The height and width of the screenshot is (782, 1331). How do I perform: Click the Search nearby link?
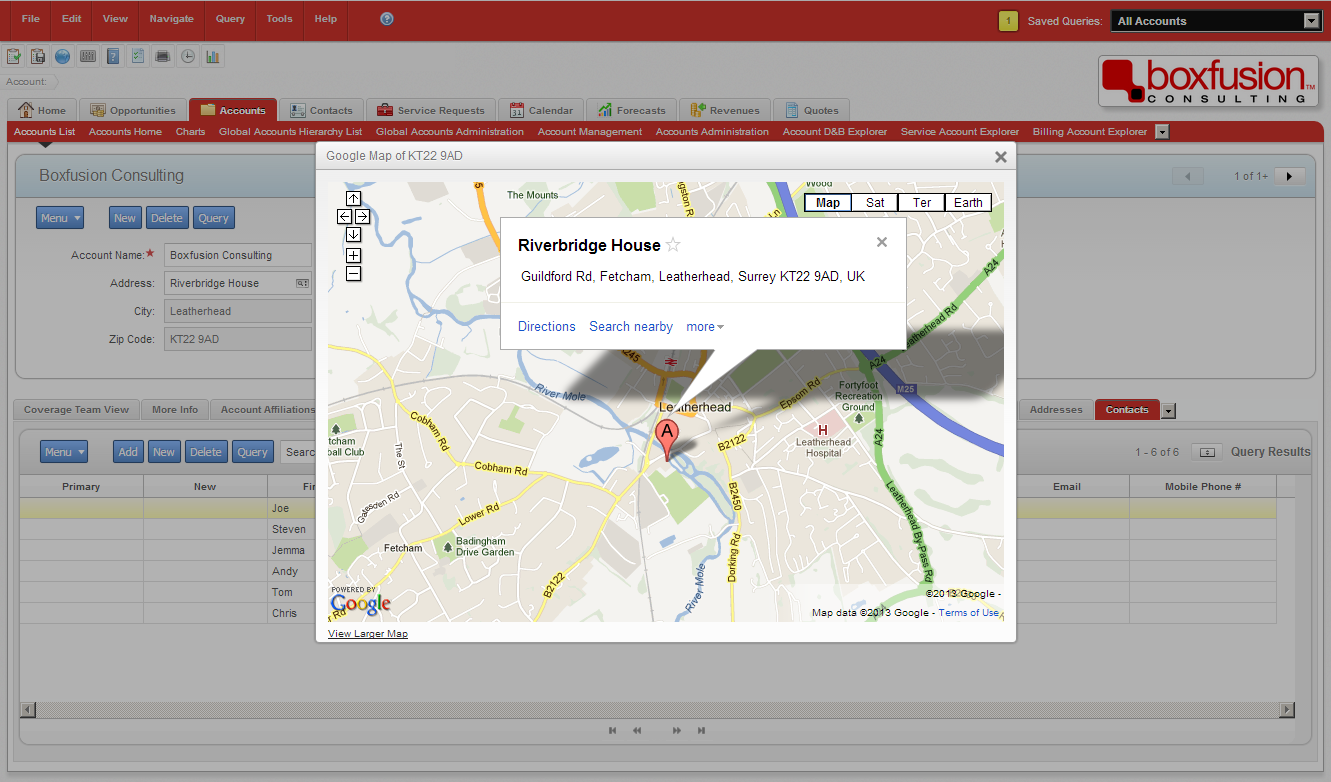(631, 327)
